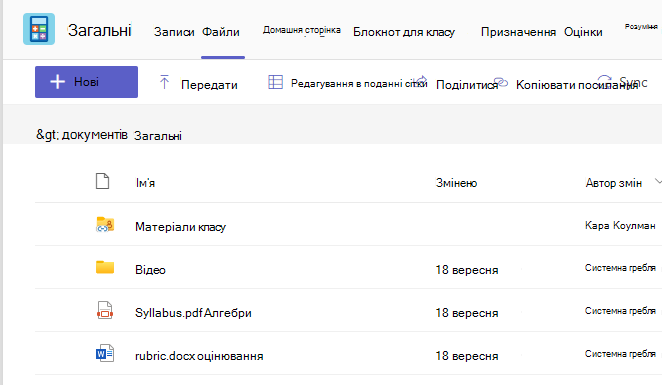This screenshot has width=662, height=385.
Task: Click the author cell in Syllabus.pdf row
Action: 620,311
